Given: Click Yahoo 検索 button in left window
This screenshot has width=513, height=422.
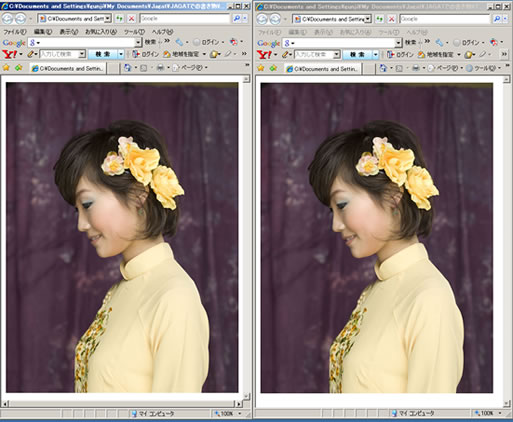Looking at the screenshot, I should 102,54.
